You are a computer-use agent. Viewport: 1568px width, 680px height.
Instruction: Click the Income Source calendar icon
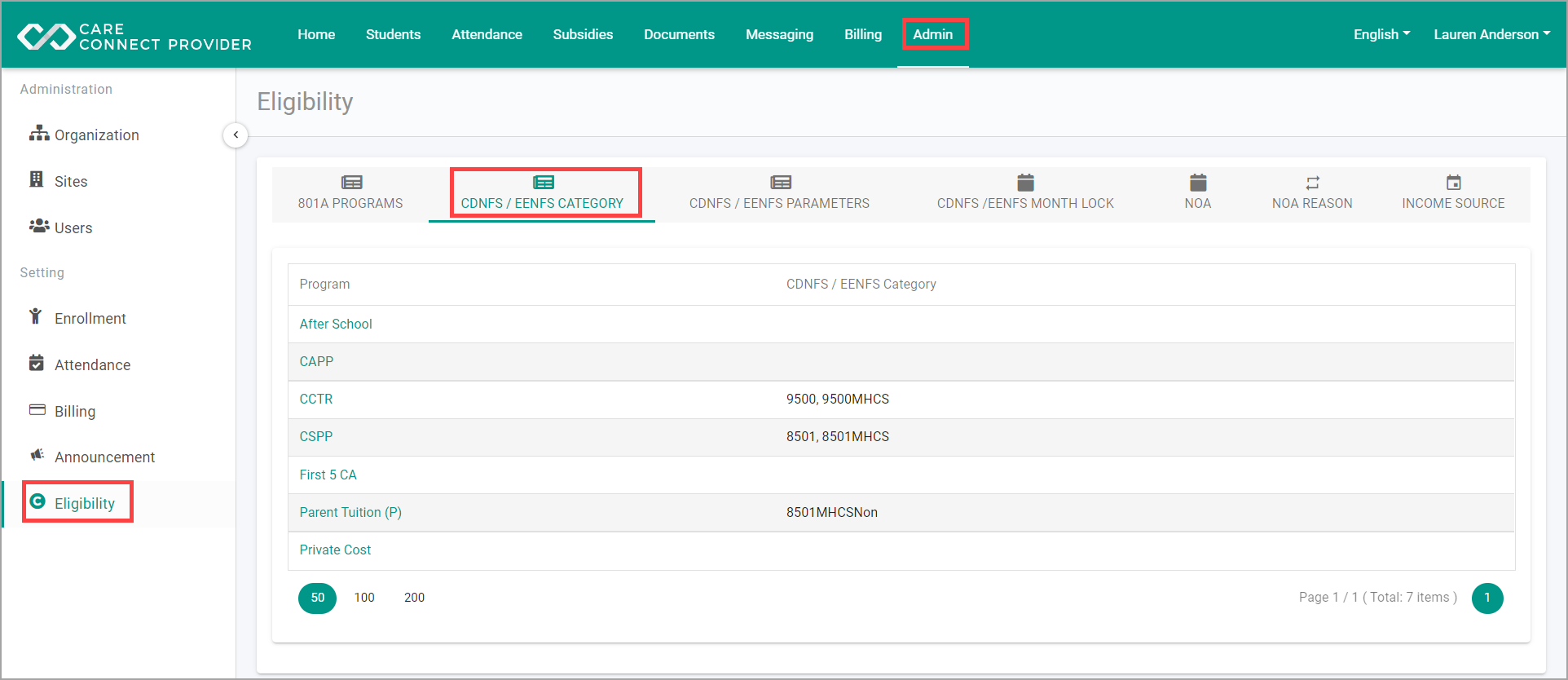click(x=1454, y=183)
